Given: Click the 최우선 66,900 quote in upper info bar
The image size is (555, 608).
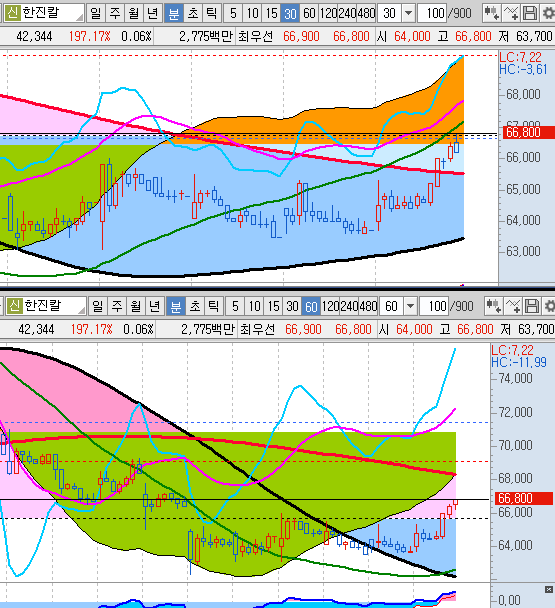Looking at the screenshot, I should (x=278, y=36).
